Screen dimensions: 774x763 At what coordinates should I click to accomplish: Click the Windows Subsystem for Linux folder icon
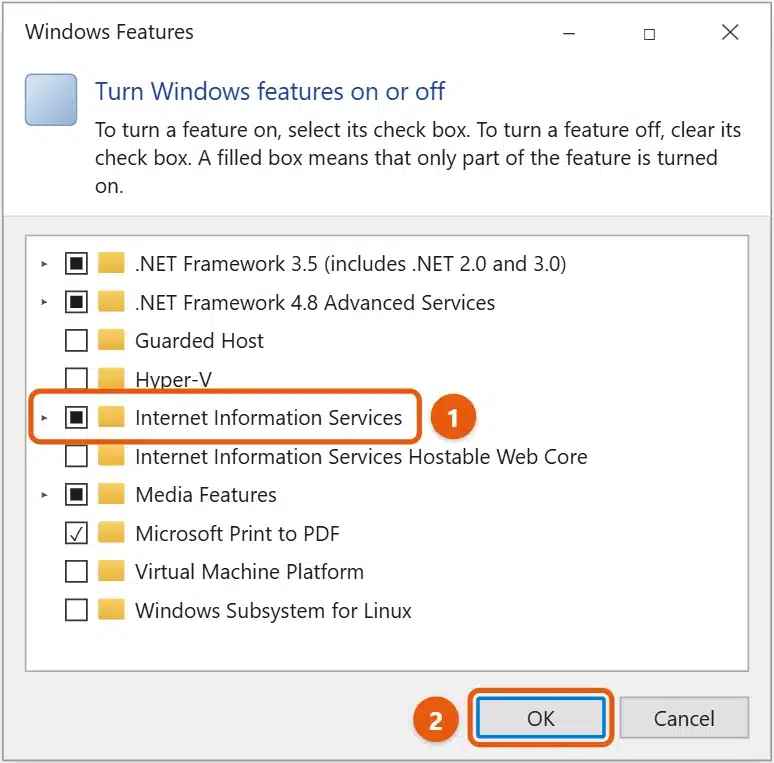(x=111, y=610)
